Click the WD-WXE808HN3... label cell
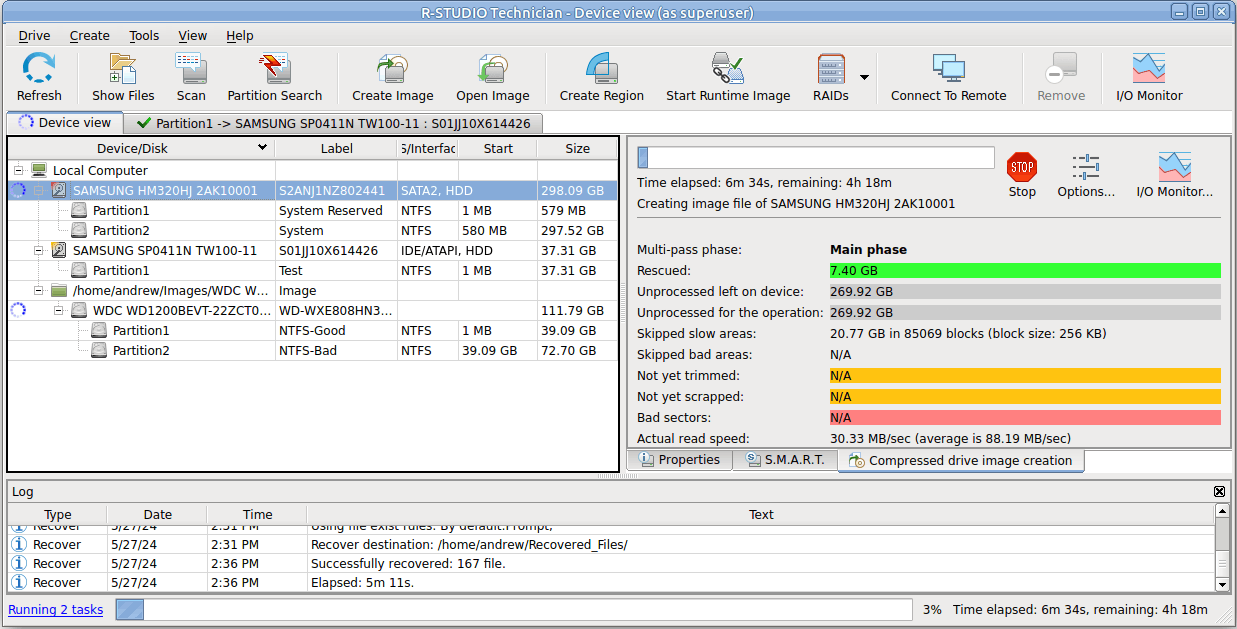Viewport: 1237px width, 629px height. tap(336, 310)
